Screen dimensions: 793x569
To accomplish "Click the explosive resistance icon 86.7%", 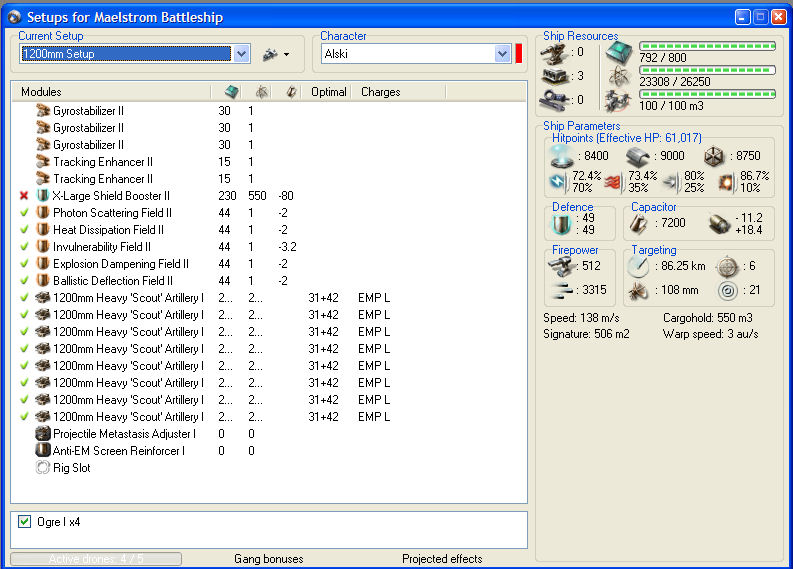I will click(727, 182).
